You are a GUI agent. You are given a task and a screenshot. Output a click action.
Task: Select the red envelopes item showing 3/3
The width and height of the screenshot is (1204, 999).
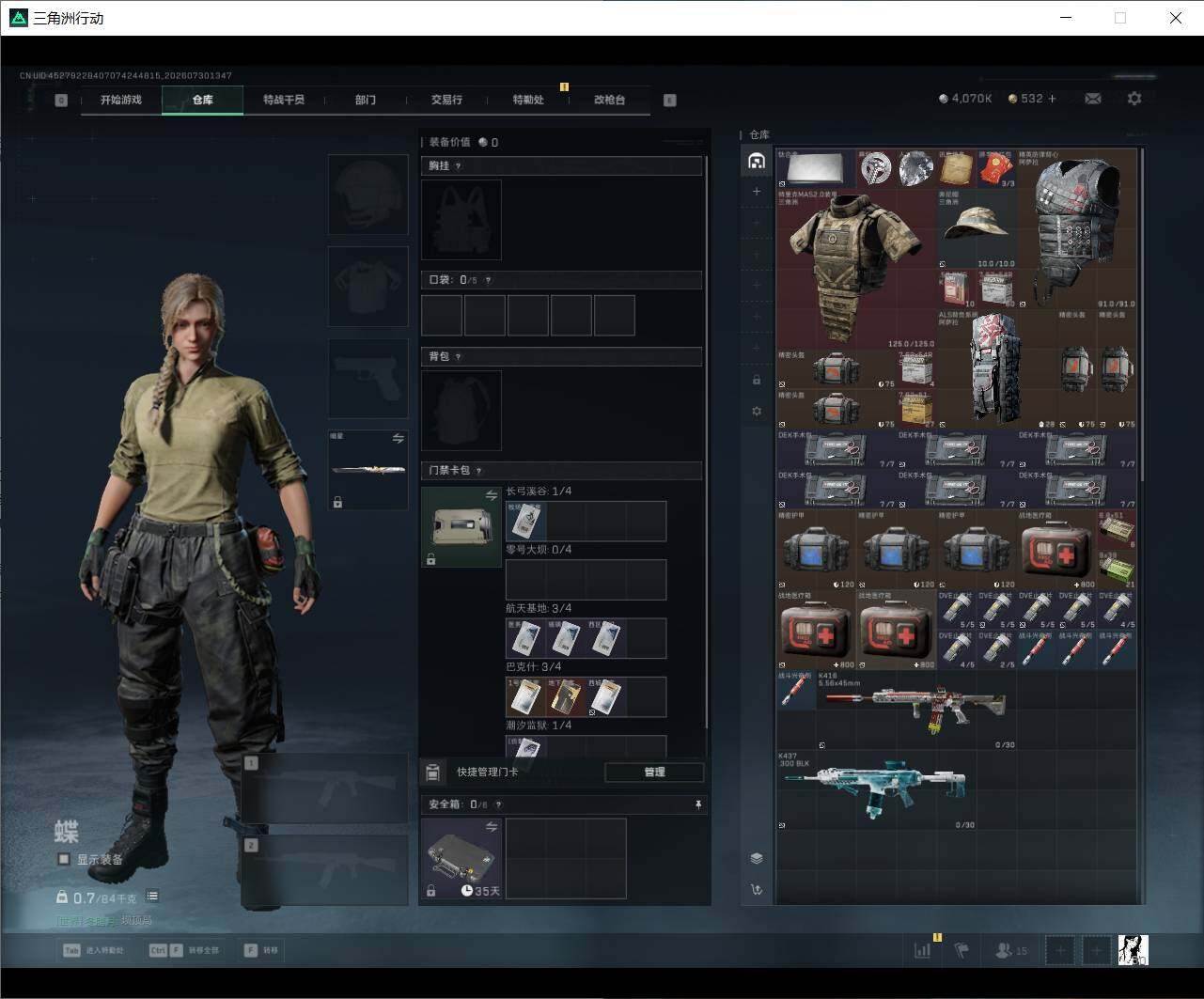click(x=997, y=168)
